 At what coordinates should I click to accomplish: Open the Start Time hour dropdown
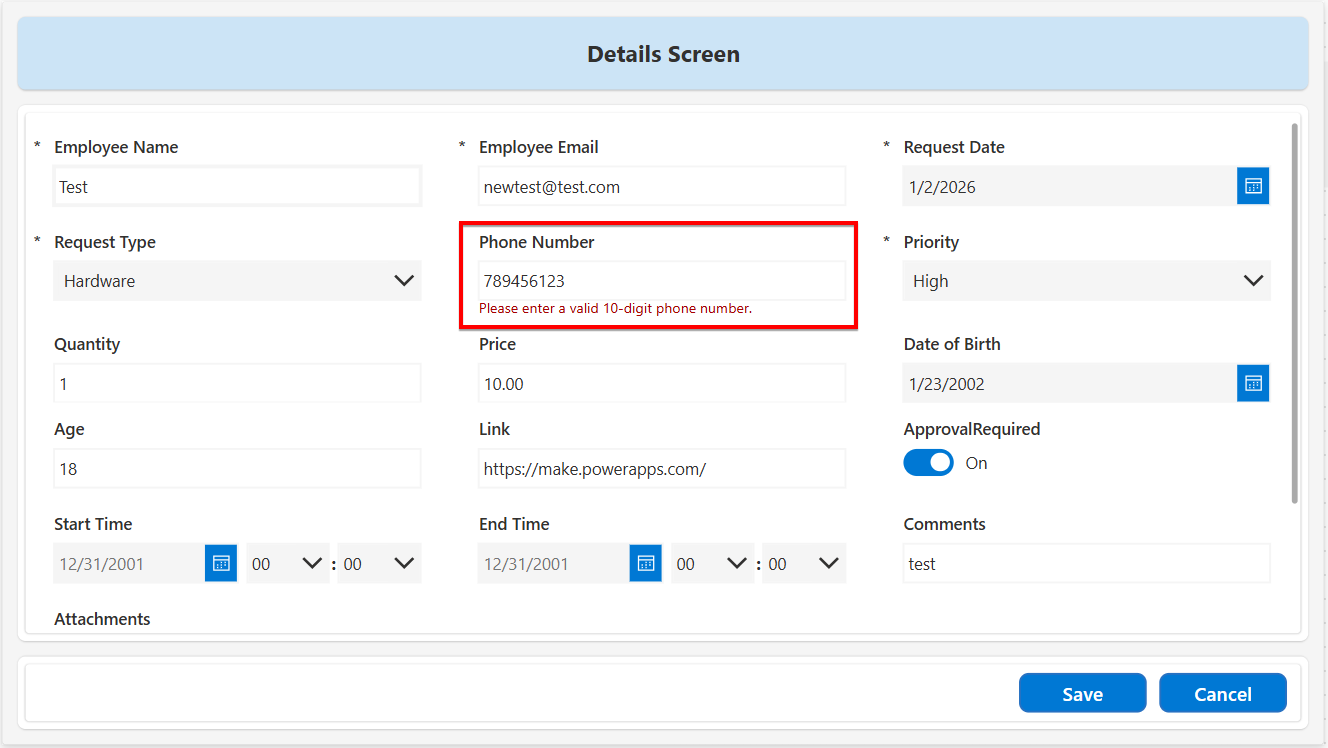[287, 564]
